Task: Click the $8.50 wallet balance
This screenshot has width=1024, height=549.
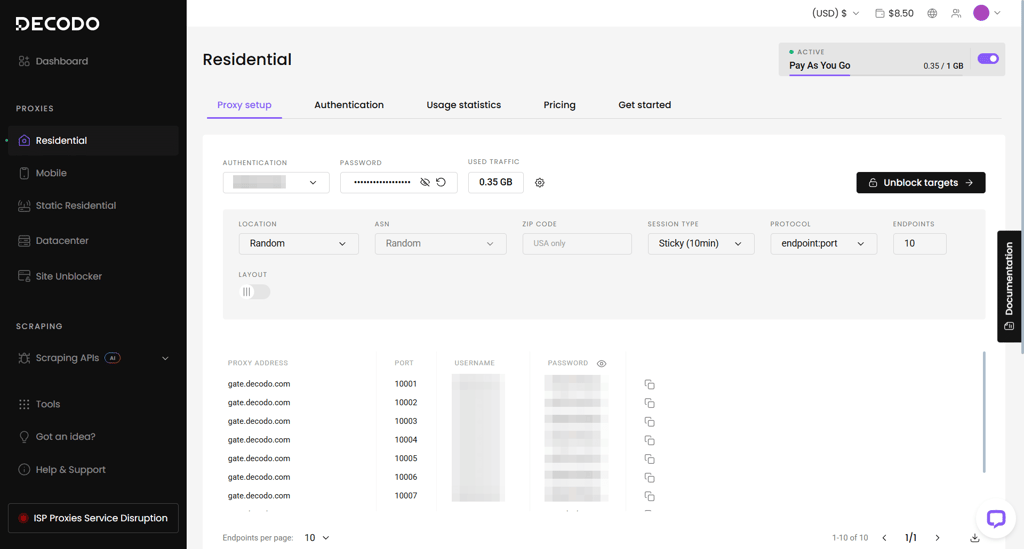Action: tap(894, 13)
